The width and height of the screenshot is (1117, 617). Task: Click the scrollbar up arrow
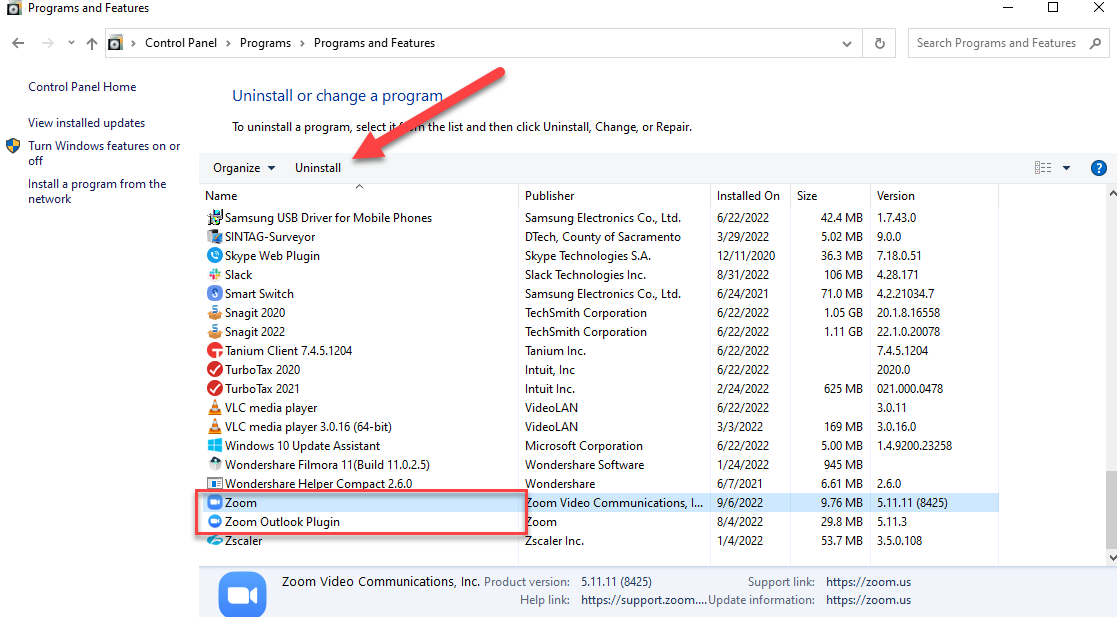(x=1112, y=193)
